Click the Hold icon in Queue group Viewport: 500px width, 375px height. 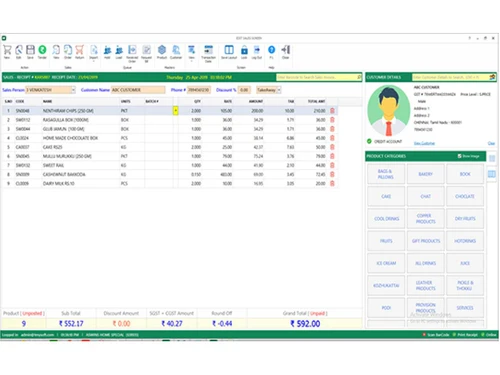(x=107, y=51)
